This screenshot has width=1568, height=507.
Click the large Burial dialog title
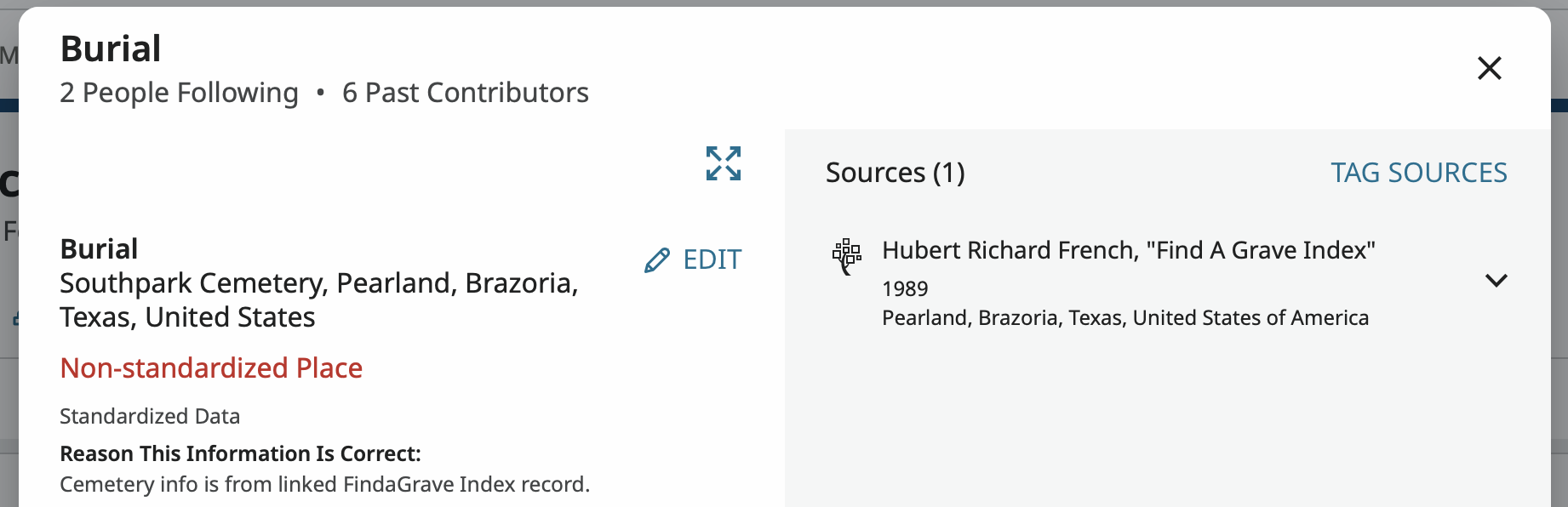[111, 48]
